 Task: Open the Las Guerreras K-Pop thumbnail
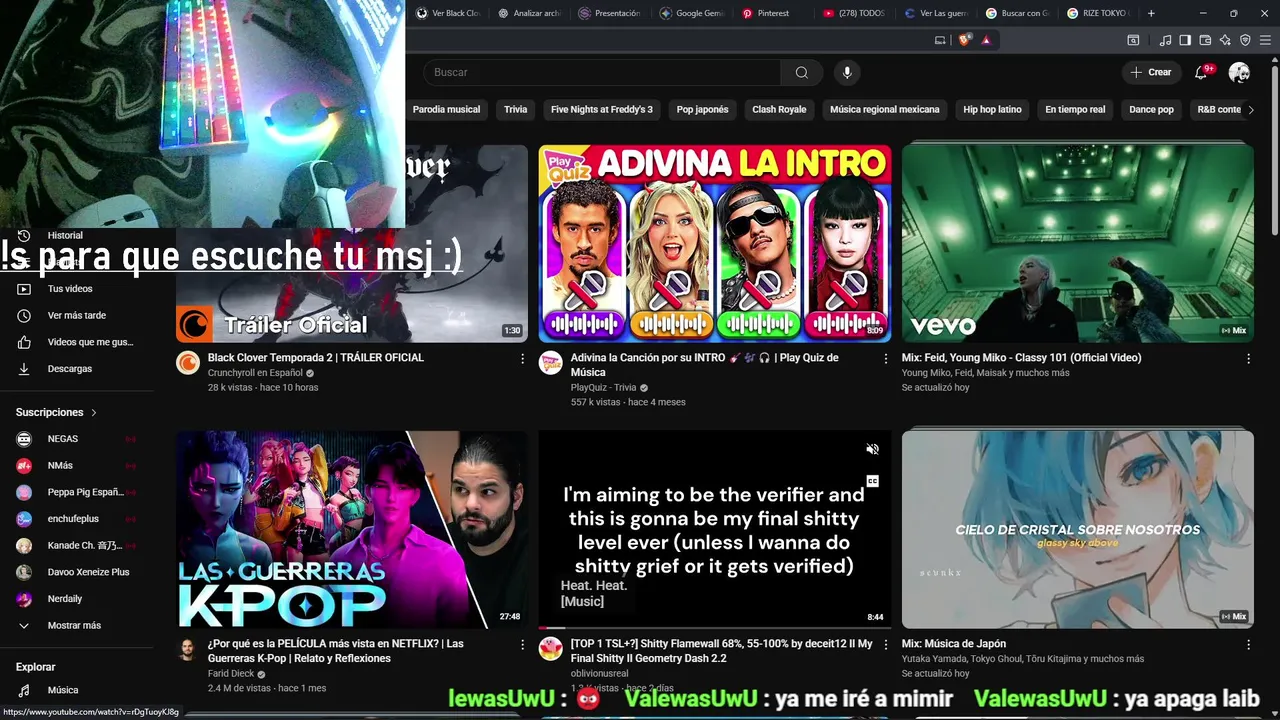click(351, 530)
